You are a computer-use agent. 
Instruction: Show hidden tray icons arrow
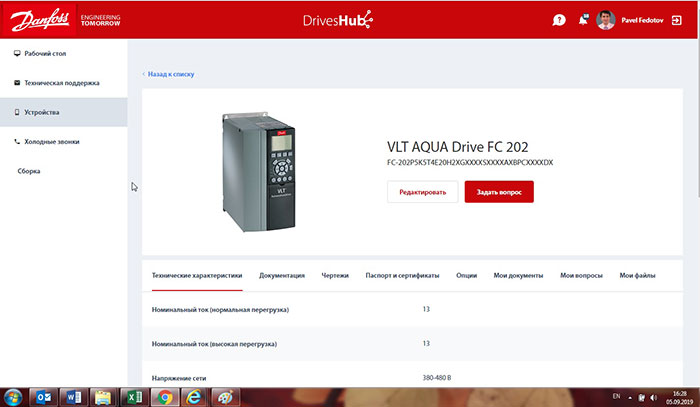[x=630, y=398]
